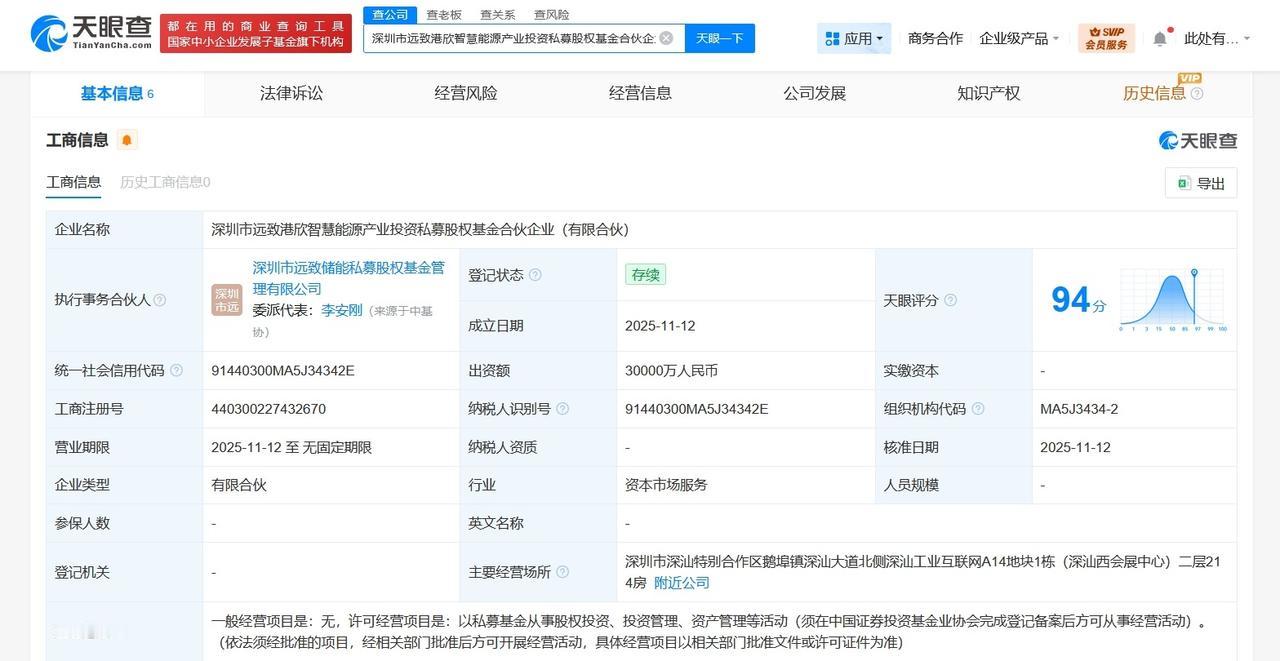Screen dimensions: 1280x661
Task: Open the 企业级产品 dropdown
Action: (1016, 37)
